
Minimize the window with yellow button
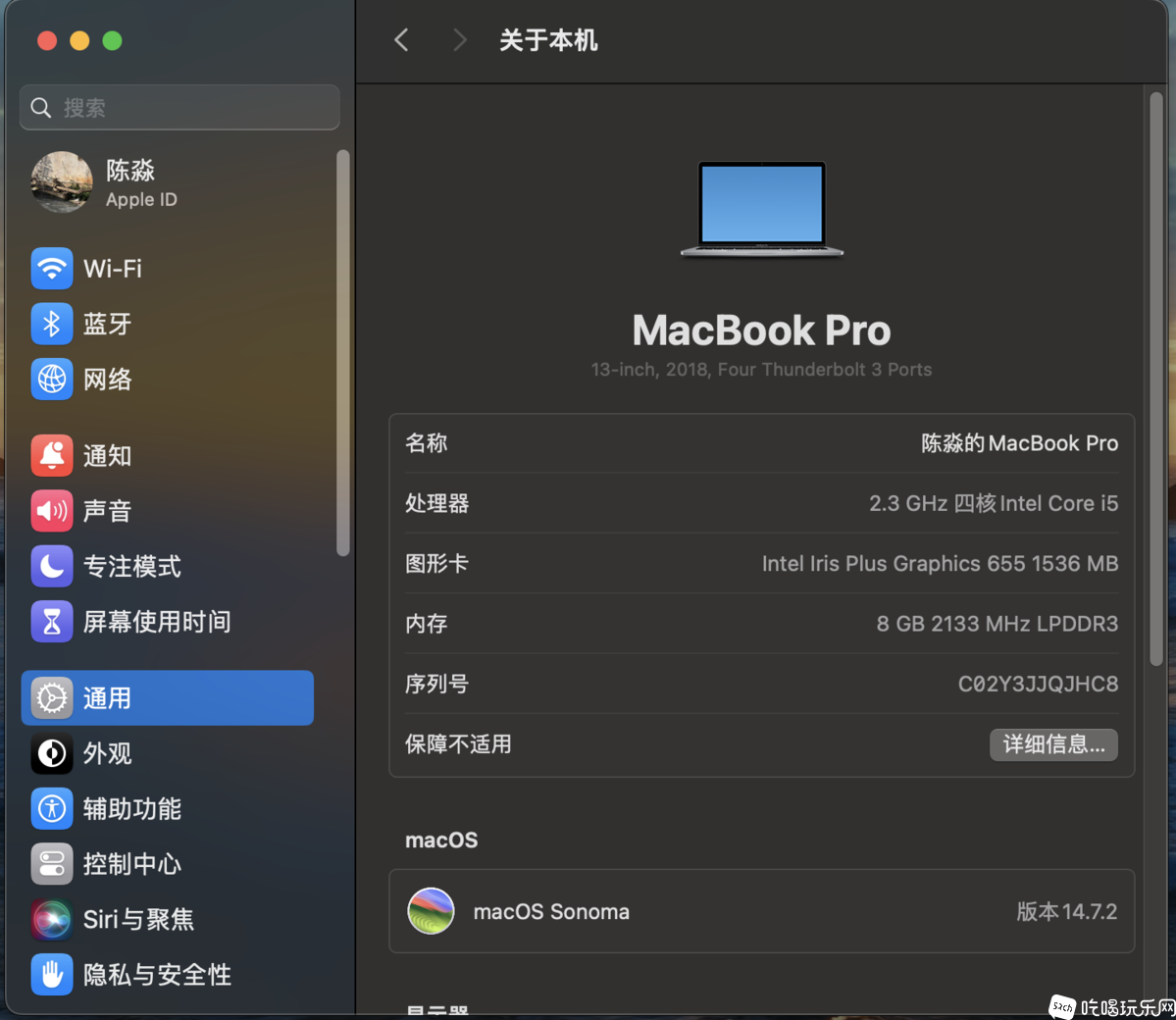point(79,40)
